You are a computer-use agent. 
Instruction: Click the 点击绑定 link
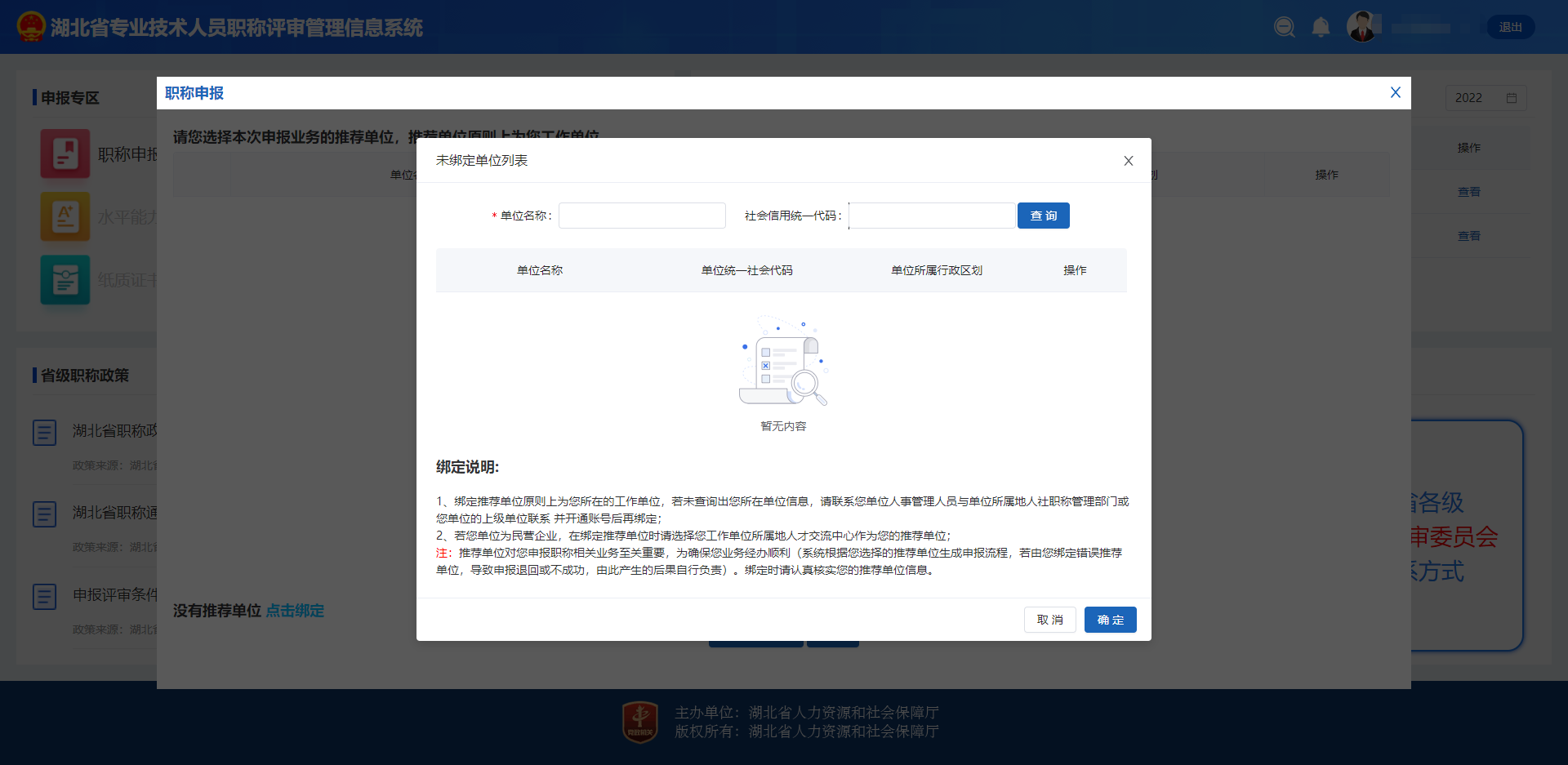[295, 611]
